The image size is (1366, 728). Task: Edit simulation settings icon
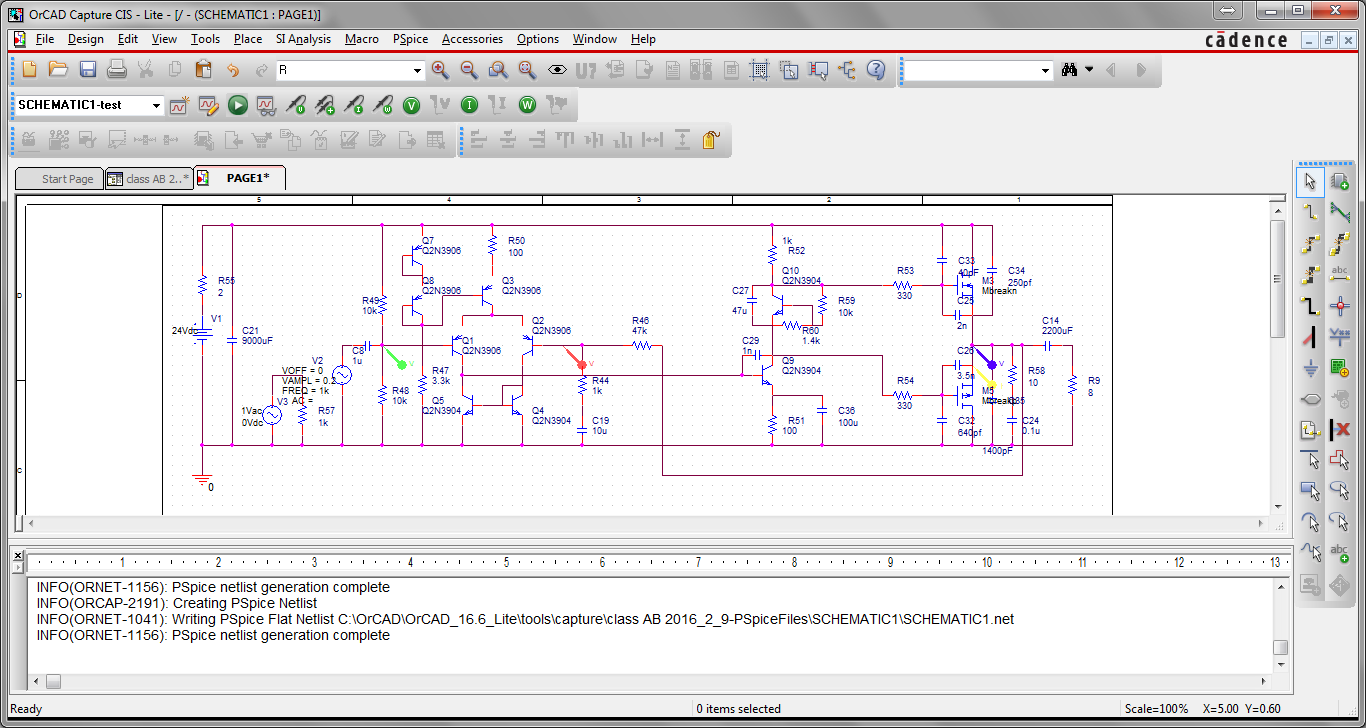click(208, 105)
